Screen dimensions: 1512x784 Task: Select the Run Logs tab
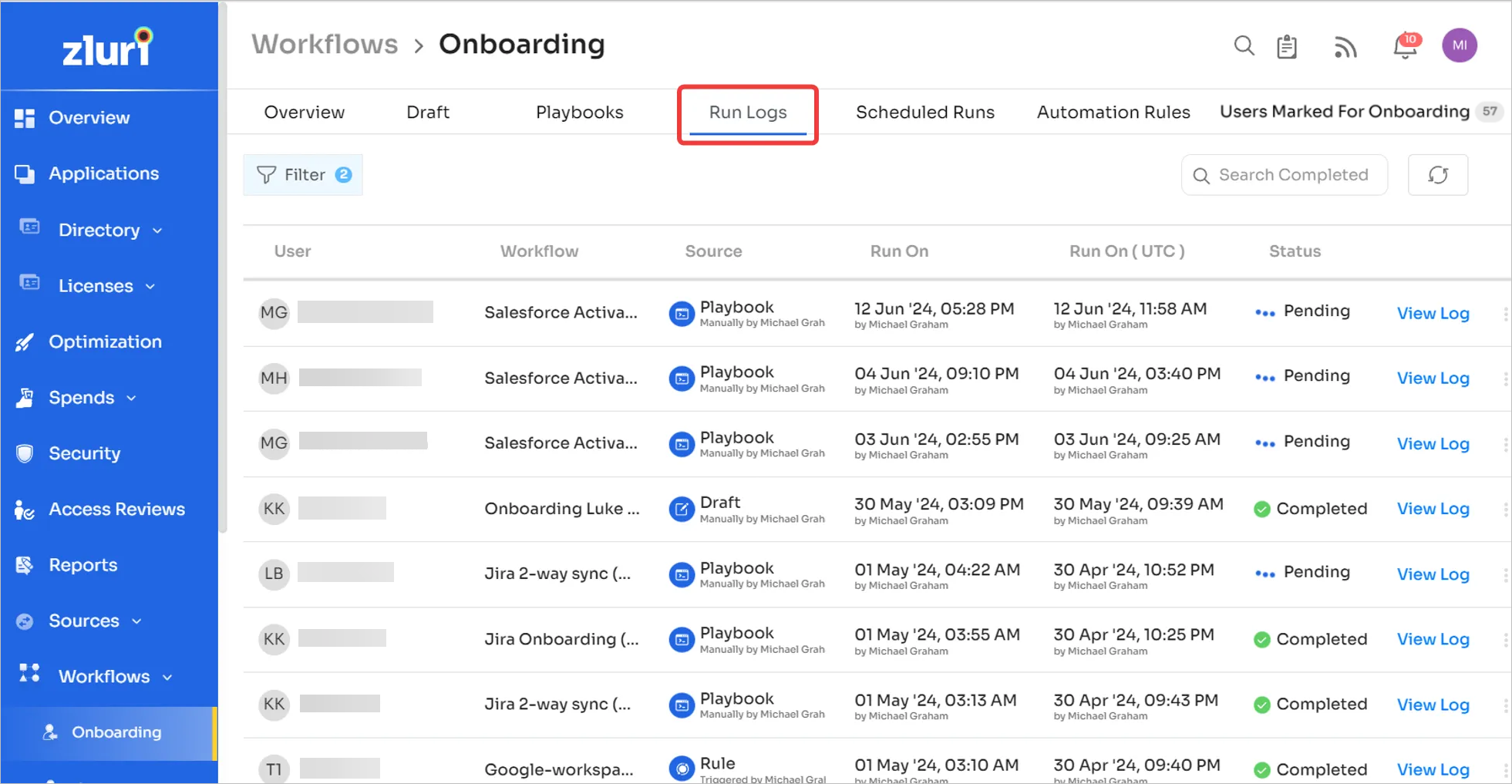tap(747, 113)
